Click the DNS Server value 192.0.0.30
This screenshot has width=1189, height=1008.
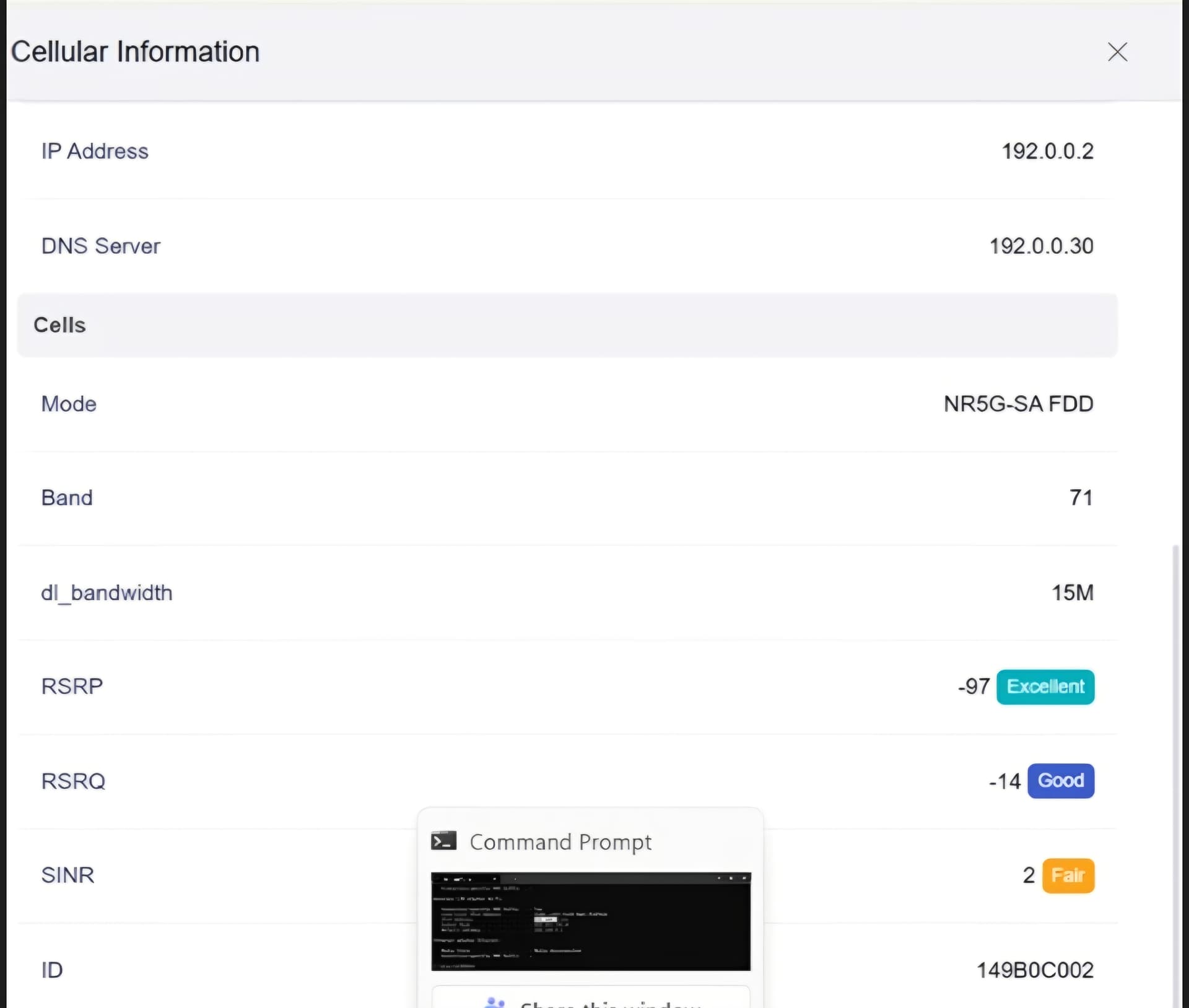(1041, 246)
